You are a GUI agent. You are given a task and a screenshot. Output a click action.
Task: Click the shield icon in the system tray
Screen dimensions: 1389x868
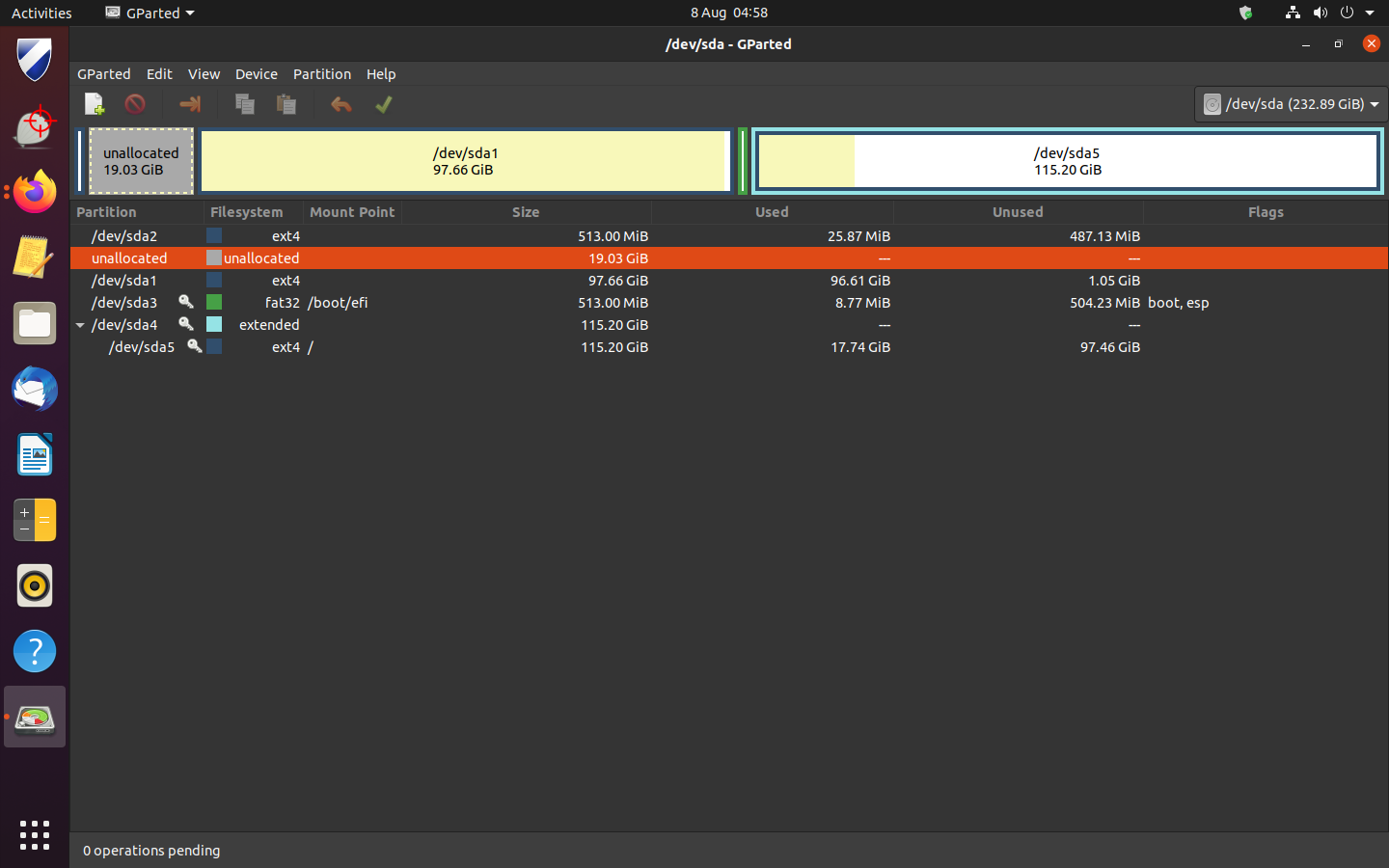point(1245,13)
